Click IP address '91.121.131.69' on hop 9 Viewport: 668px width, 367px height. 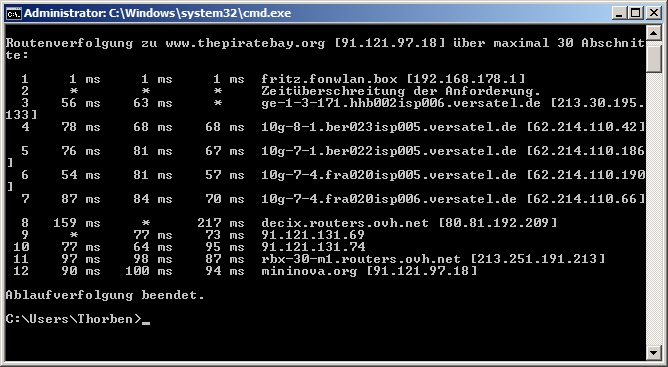(x=313, y=235)
